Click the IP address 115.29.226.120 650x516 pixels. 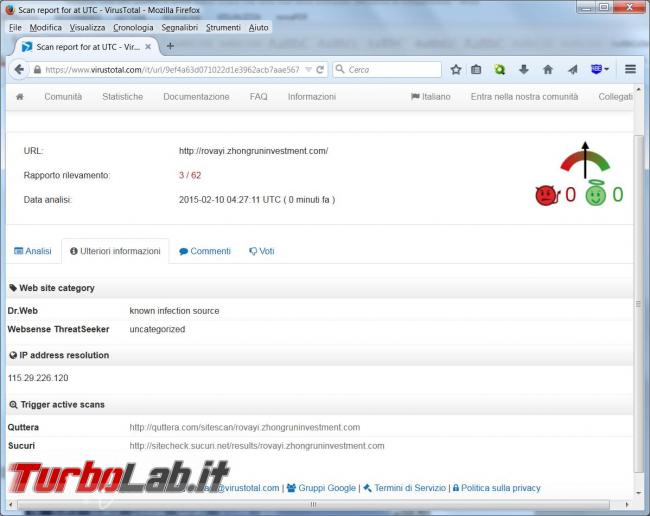tap(38, 378)
